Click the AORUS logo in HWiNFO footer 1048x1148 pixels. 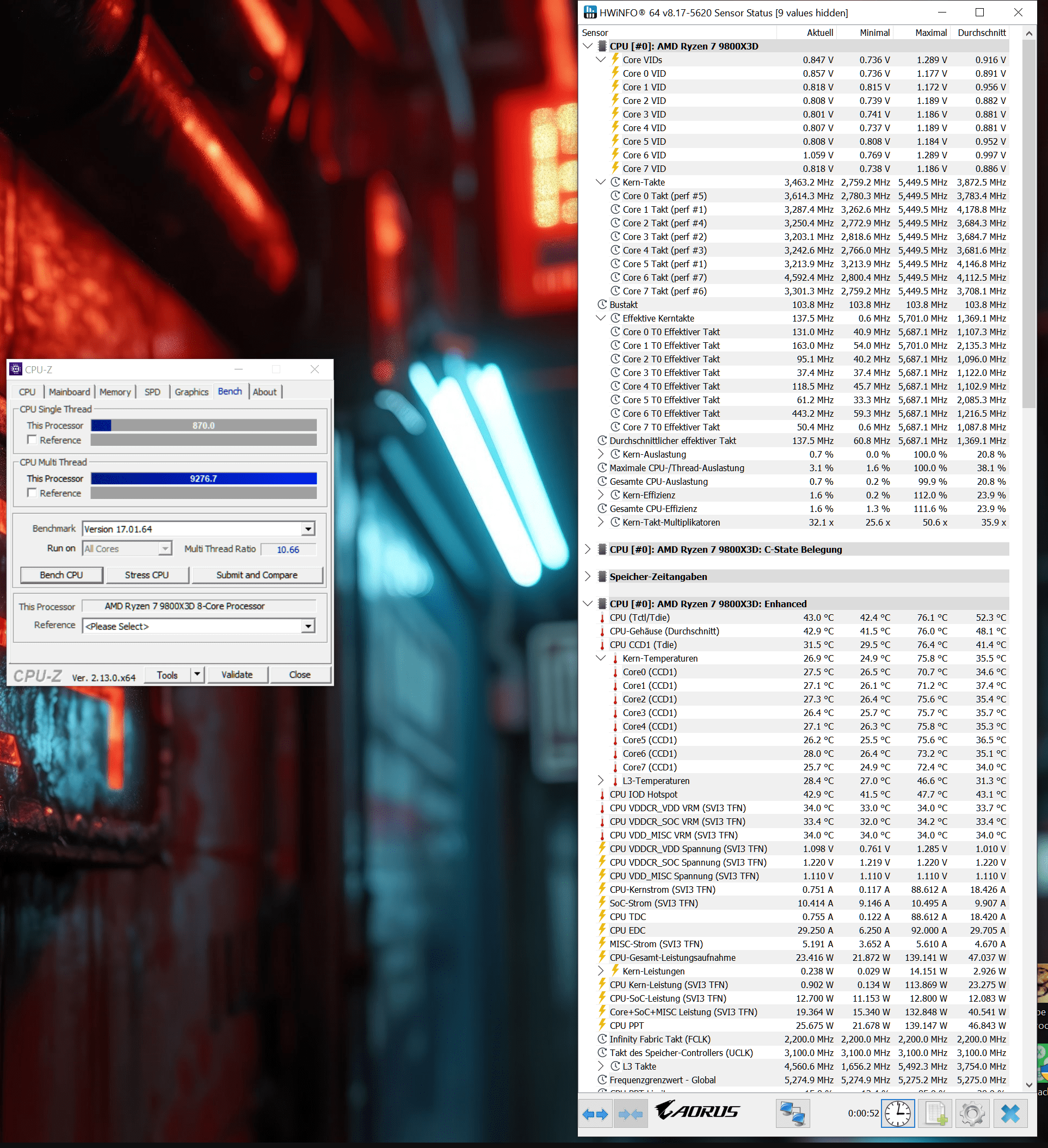[697, 1110]
